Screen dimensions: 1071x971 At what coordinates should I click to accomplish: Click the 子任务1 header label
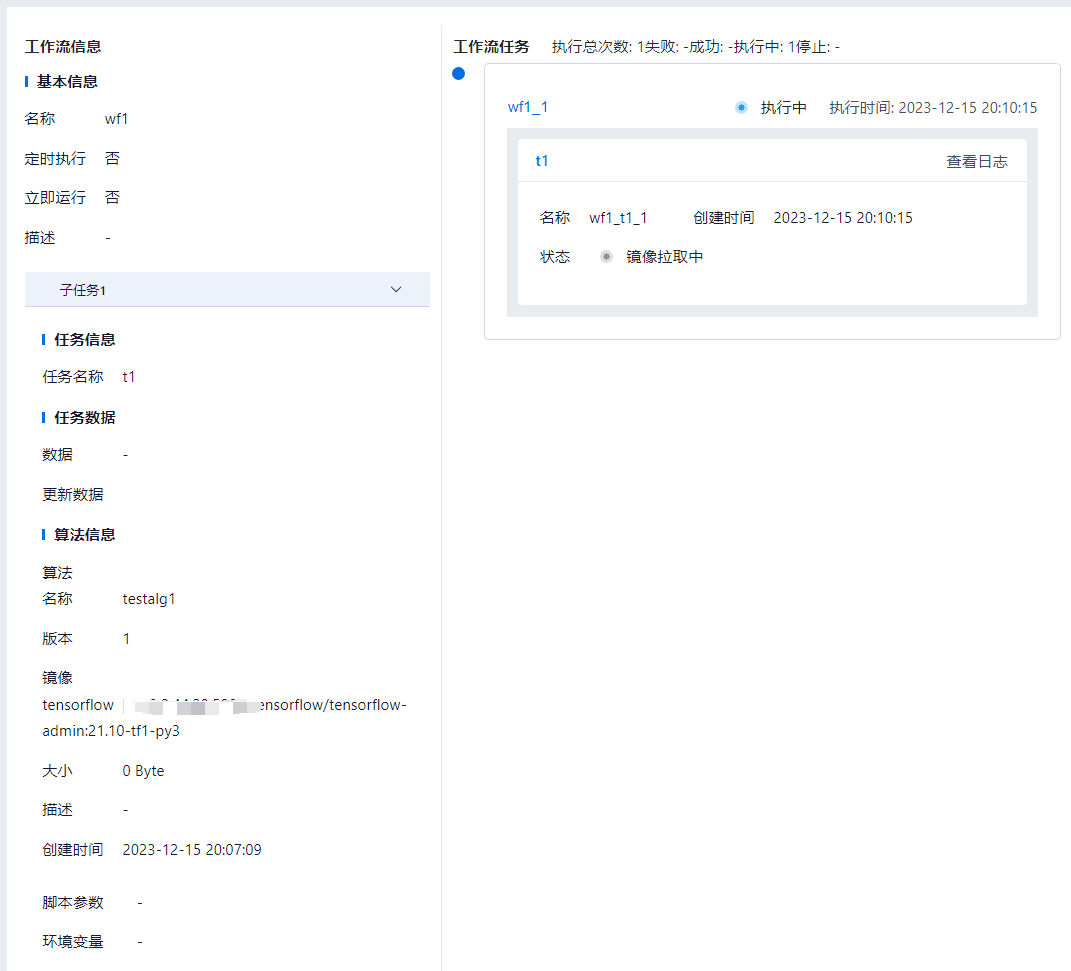(83, 290)
